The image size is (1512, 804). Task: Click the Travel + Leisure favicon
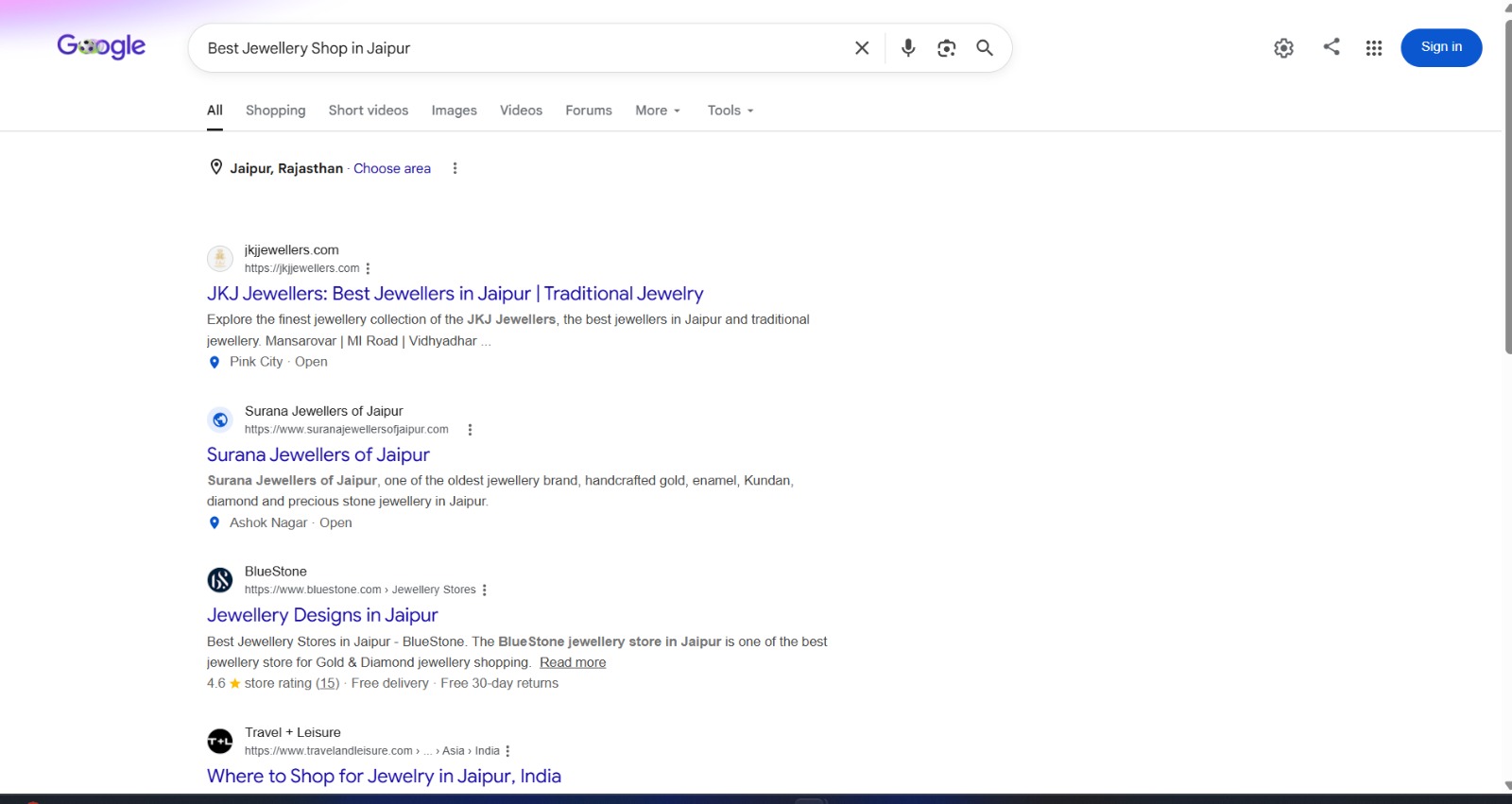tap(220, 741)
